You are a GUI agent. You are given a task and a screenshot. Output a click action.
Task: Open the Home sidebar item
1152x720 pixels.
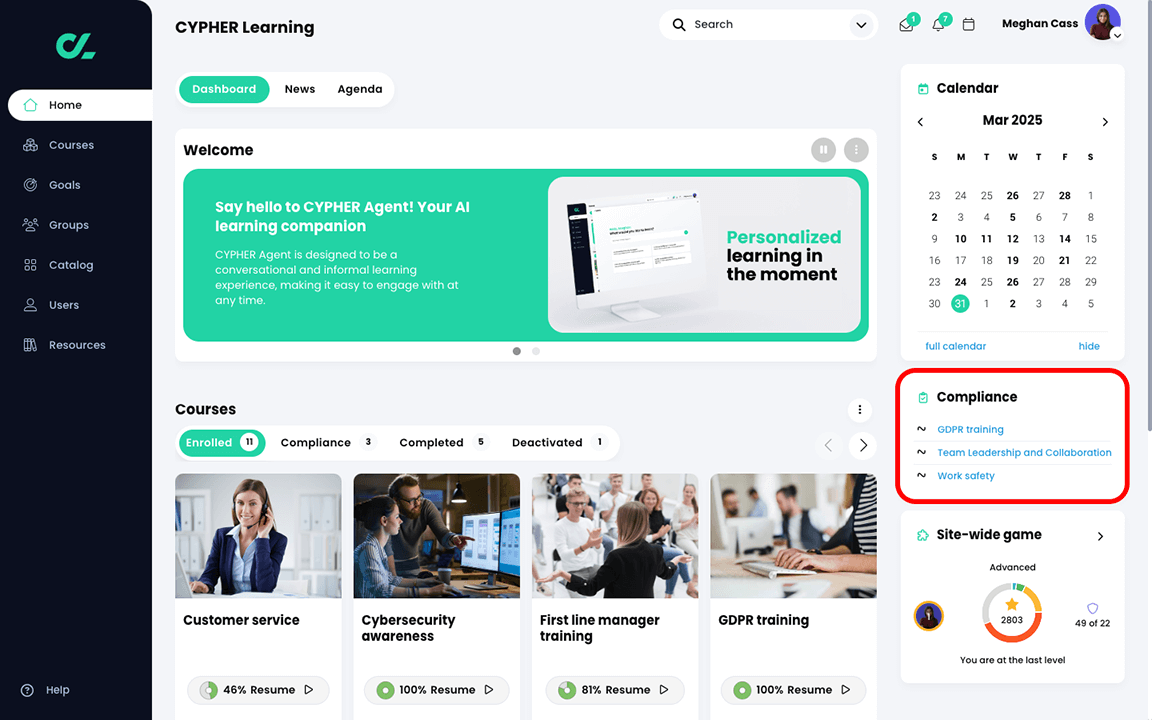pyautogui.click(x=79, y=105)
